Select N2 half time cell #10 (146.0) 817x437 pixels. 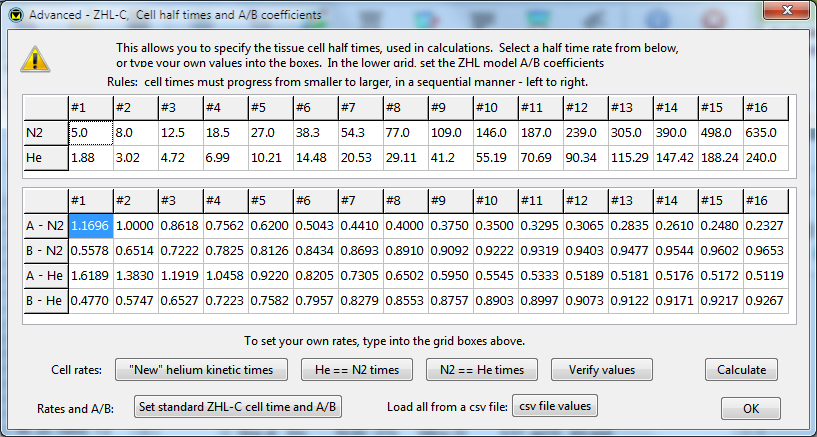pos(496,133)
